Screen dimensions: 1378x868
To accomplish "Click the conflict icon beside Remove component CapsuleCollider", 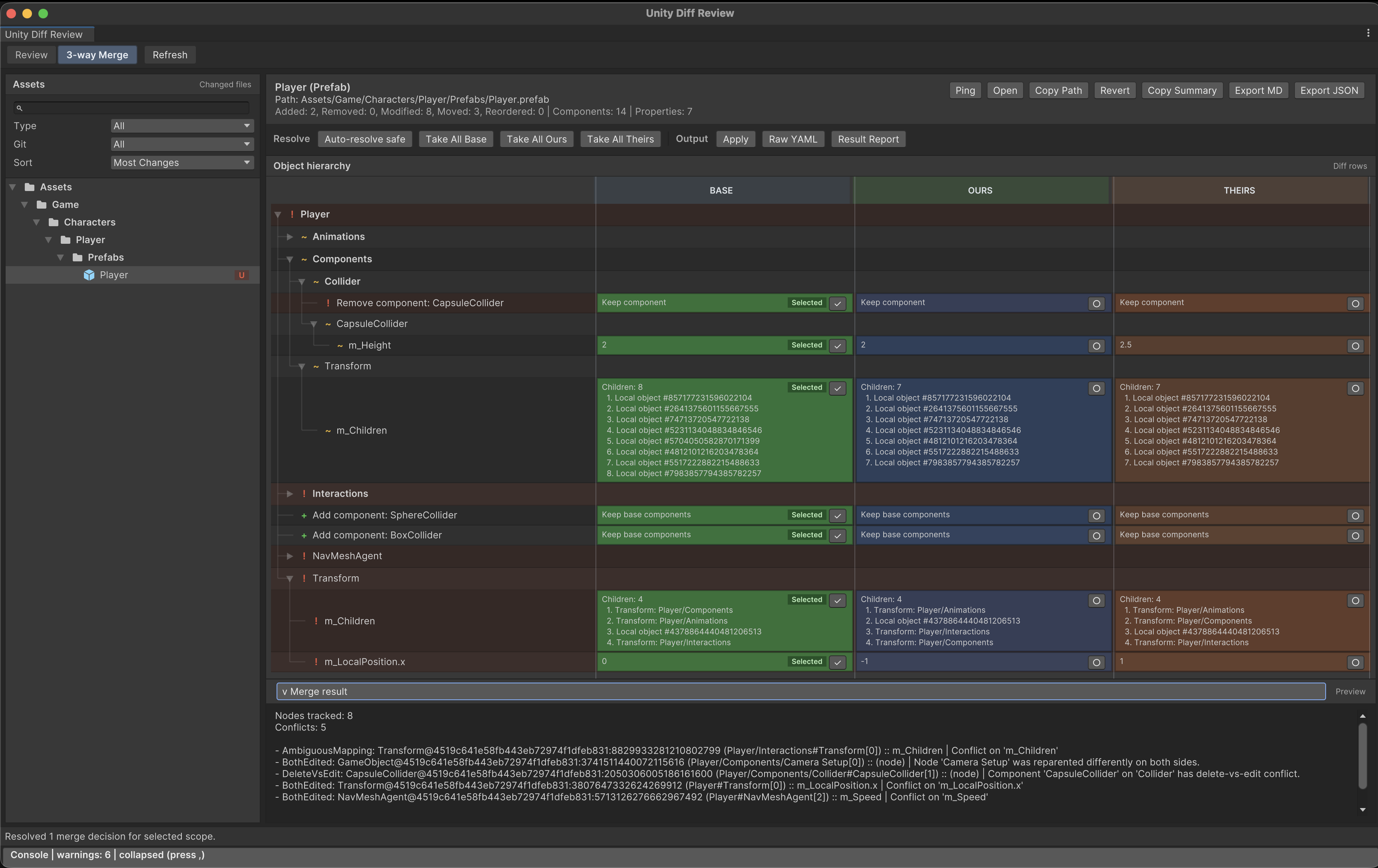I will coord(328,303).
